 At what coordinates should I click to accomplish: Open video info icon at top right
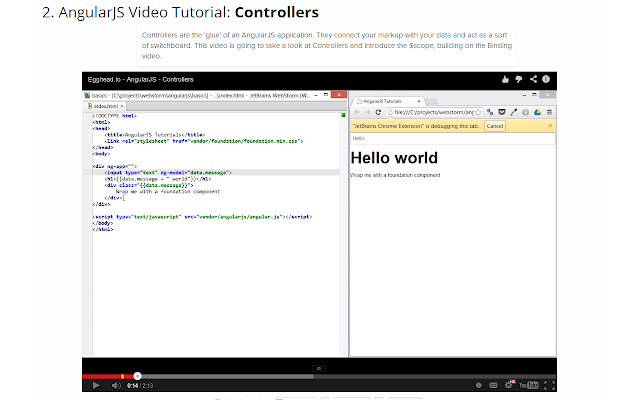pos(548,79)
